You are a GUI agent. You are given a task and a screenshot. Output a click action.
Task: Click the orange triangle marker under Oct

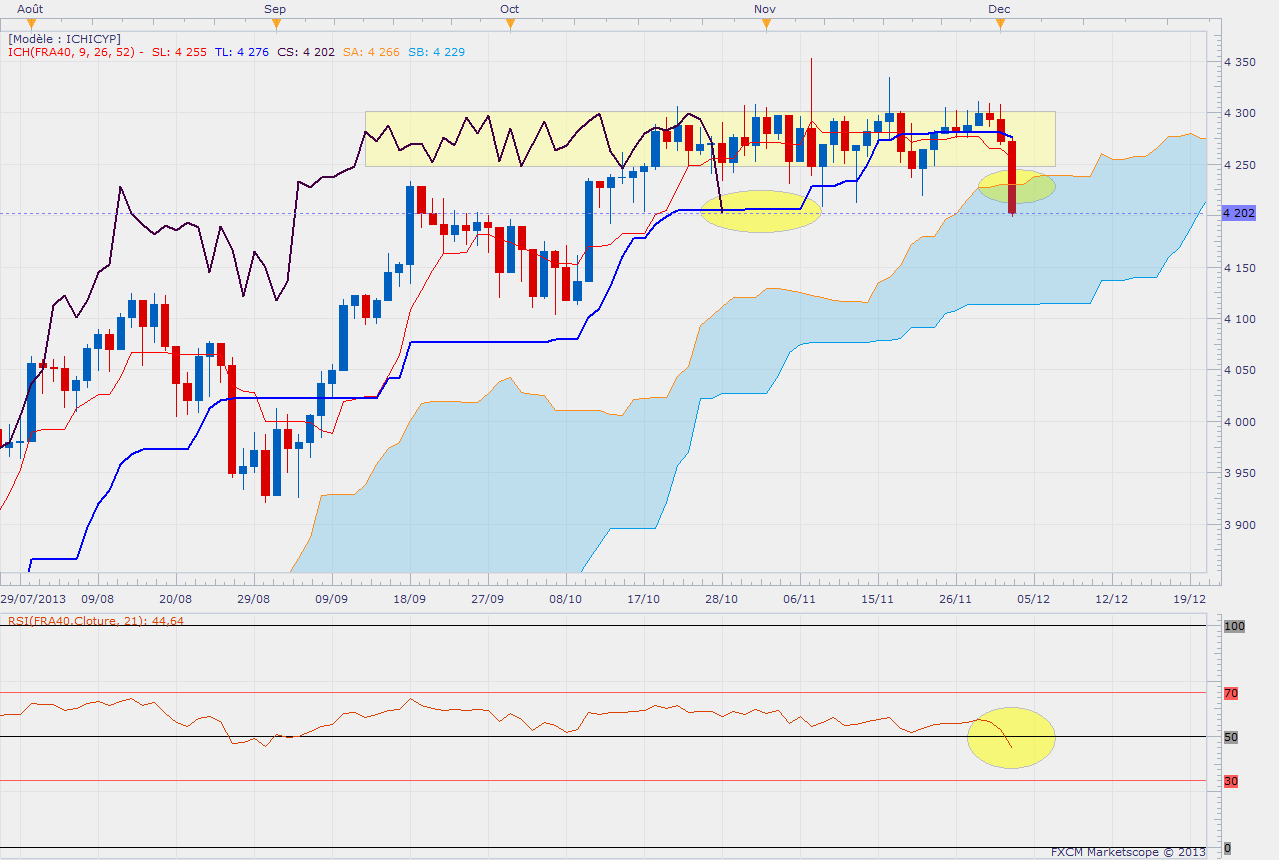[x=510, y=24]
